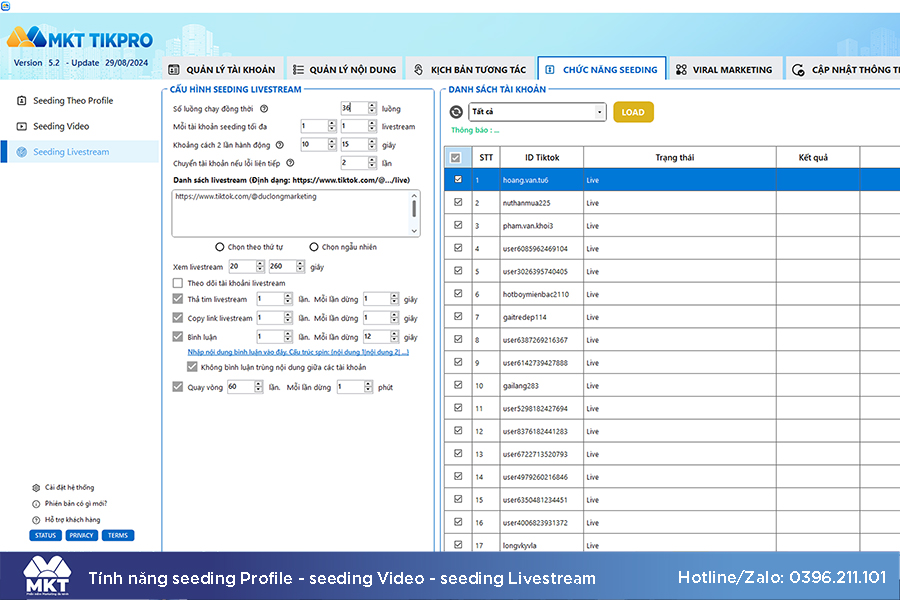Select the user3026395740405 row
Screen dimensions: 900x600
[672, 272]
